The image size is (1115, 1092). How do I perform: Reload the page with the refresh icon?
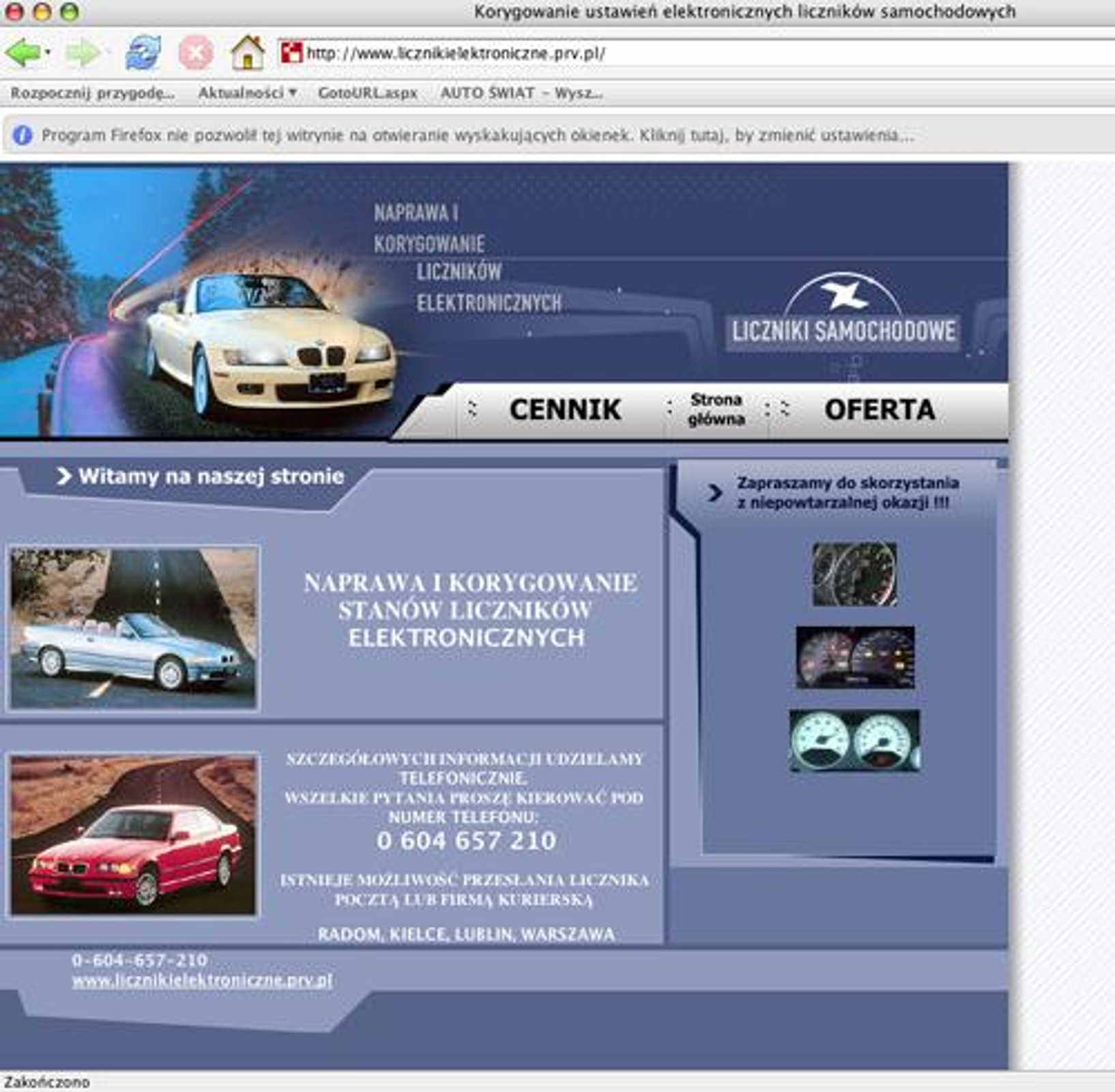(x=143, y=53)
